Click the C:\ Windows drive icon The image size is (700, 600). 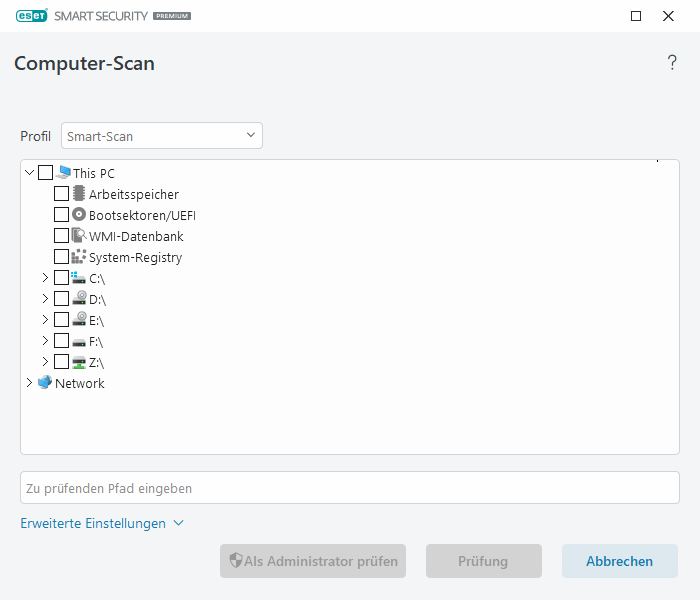point(79,278)
